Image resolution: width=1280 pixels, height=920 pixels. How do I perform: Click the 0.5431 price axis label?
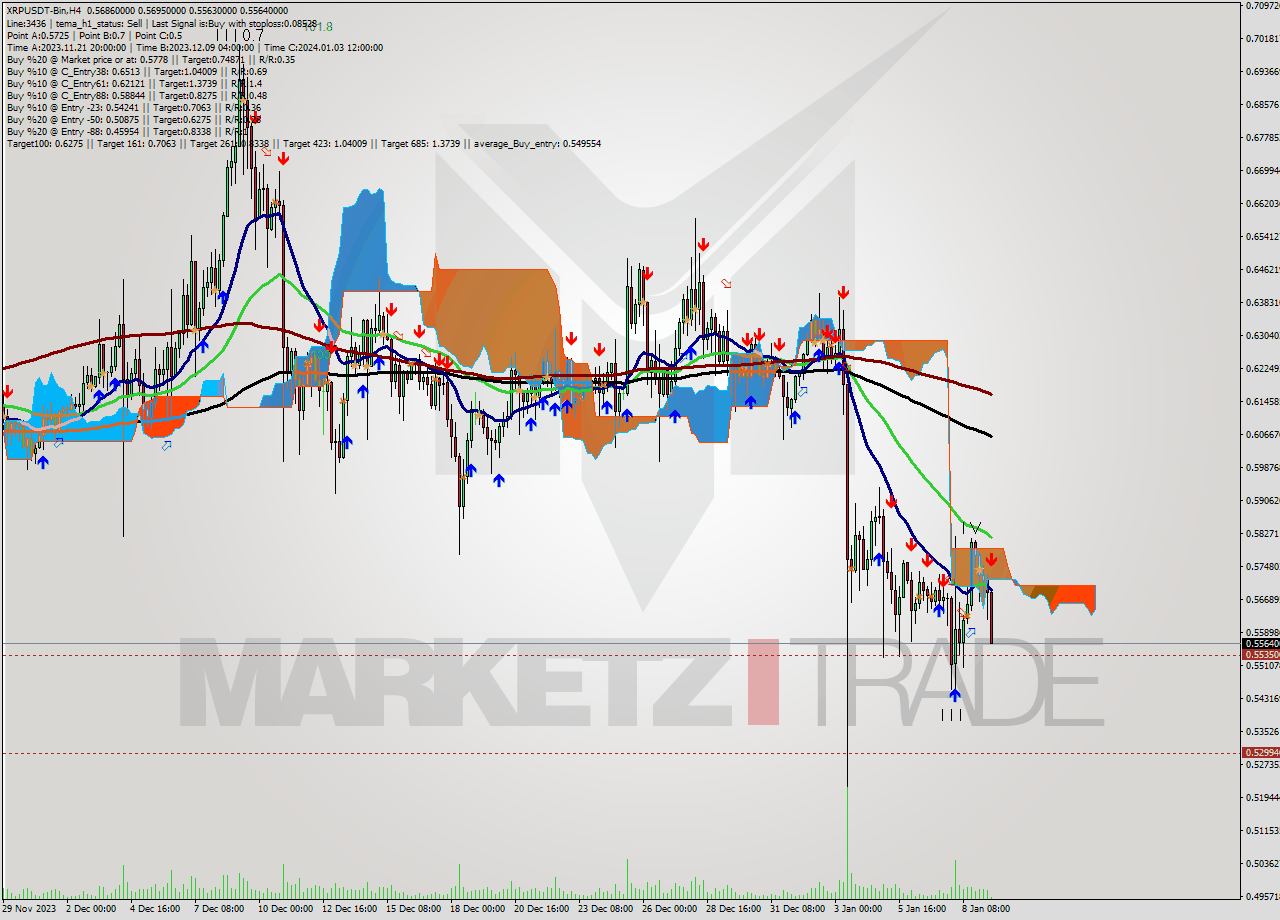click(1263, 698)
